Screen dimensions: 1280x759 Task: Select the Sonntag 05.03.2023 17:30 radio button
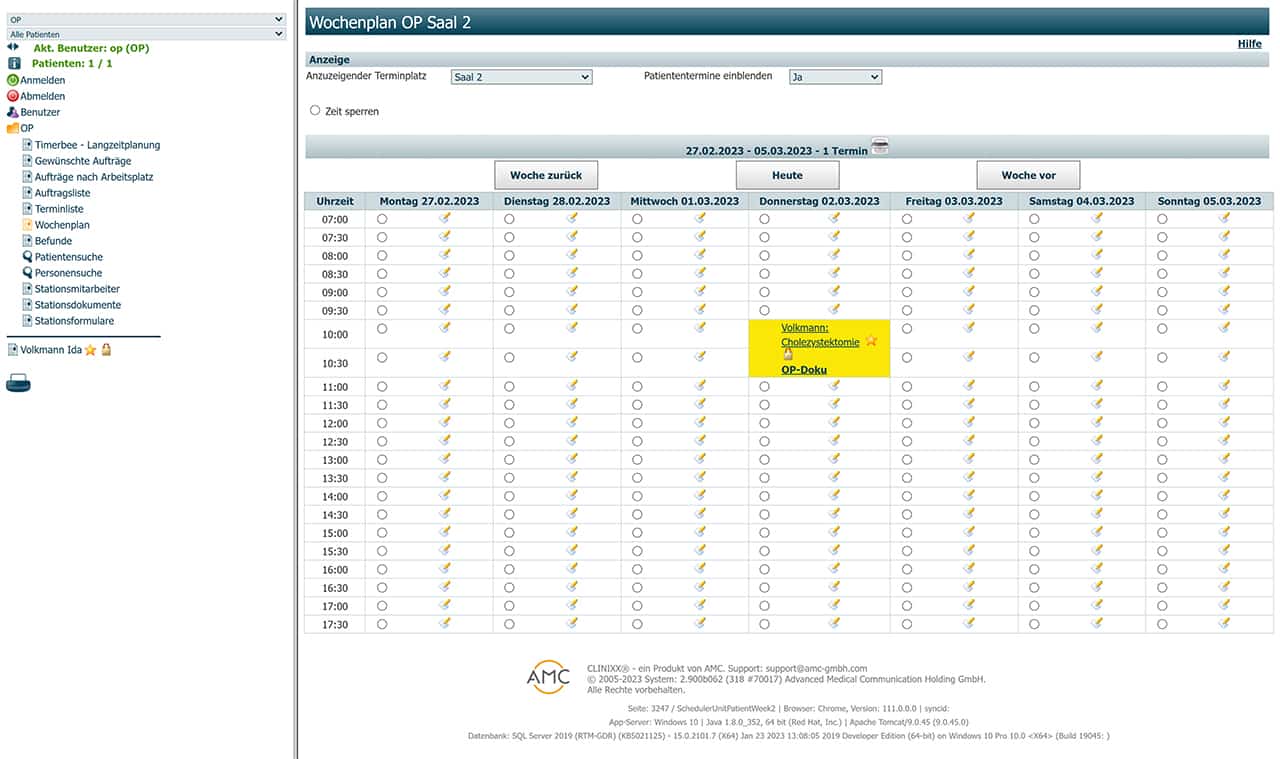click(1162, 624)
